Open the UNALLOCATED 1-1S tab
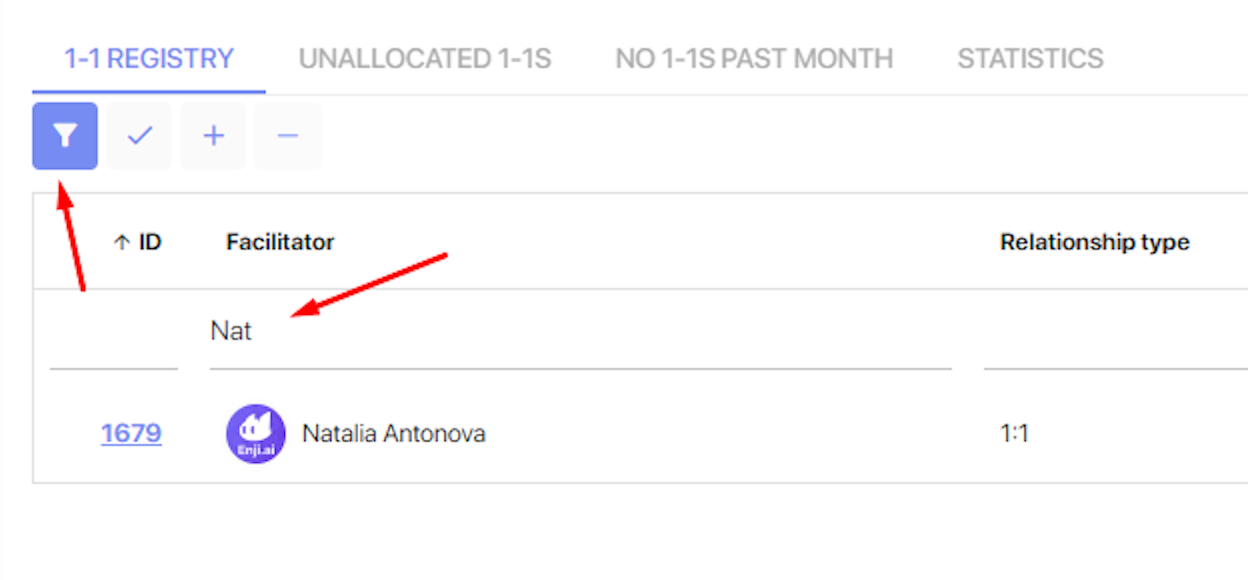This screenshot has height=580, width=1248. (425, 59)
